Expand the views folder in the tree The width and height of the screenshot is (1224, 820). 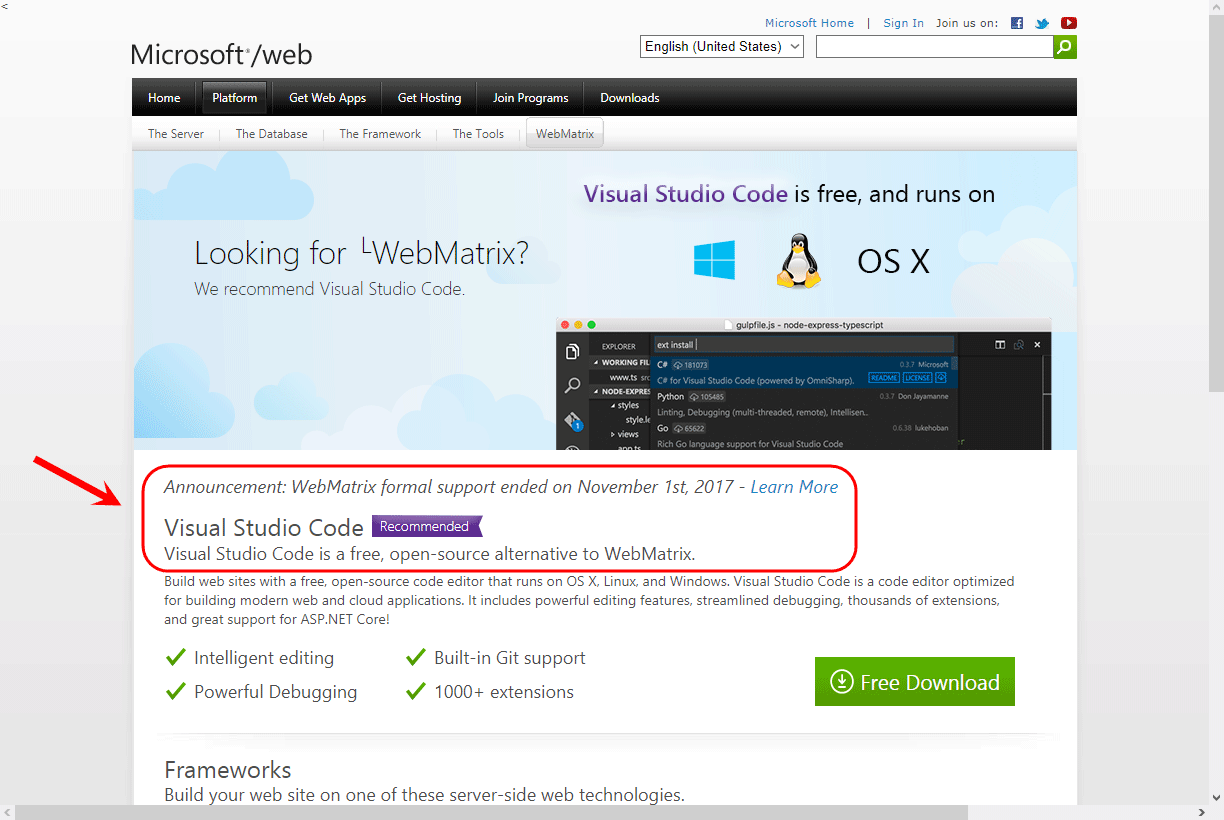point(624,434)
